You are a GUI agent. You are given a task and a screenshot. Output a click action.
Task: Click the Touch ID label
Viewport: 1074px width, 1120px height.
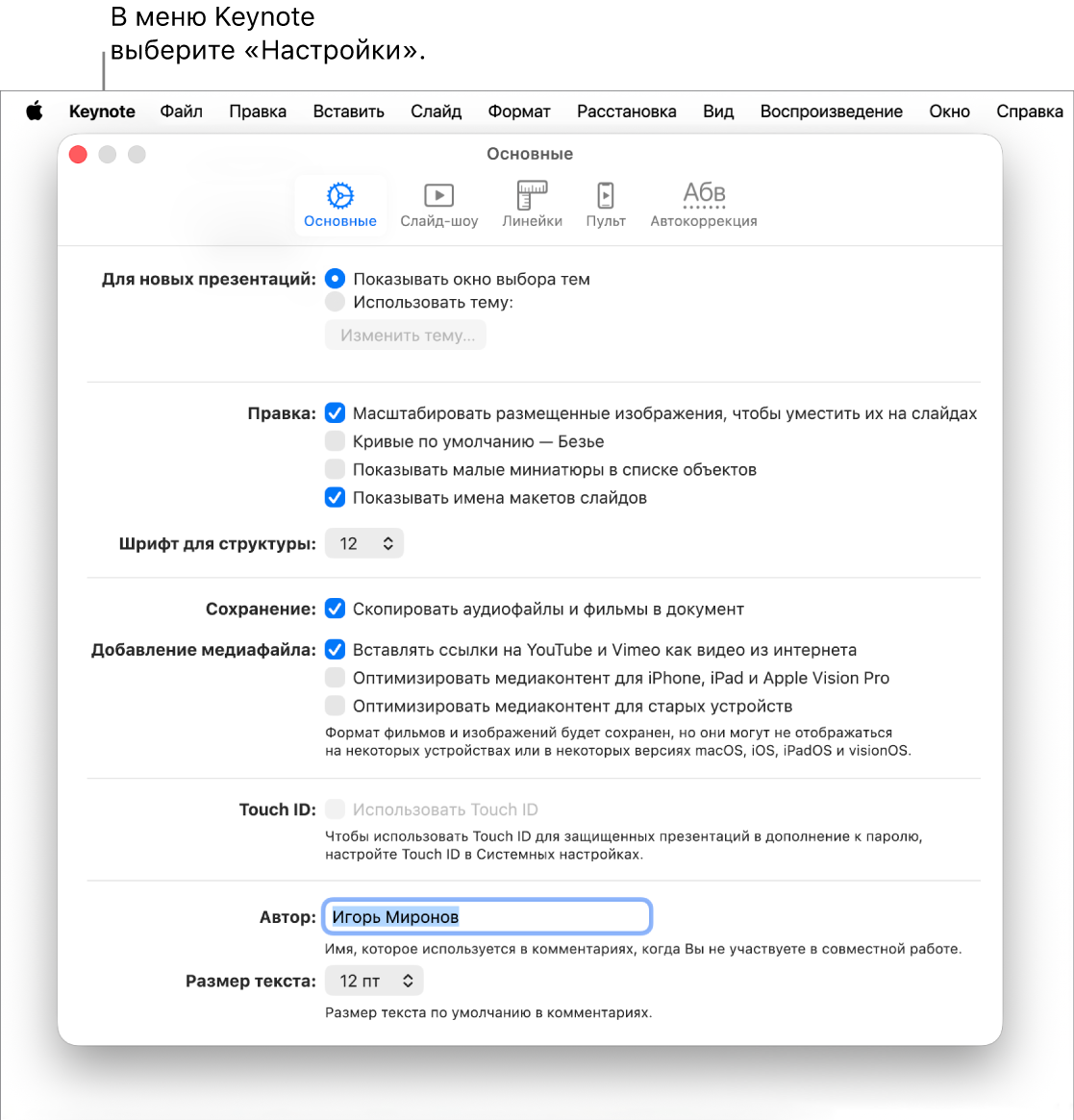277,809
